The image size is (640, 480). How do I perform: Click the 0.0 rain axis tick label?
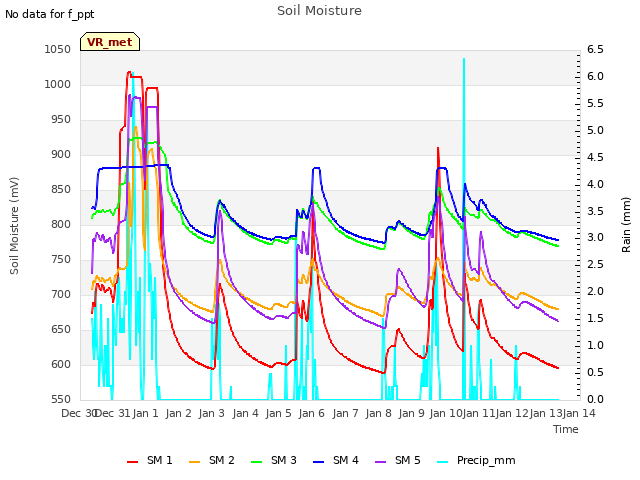(595, 399)
